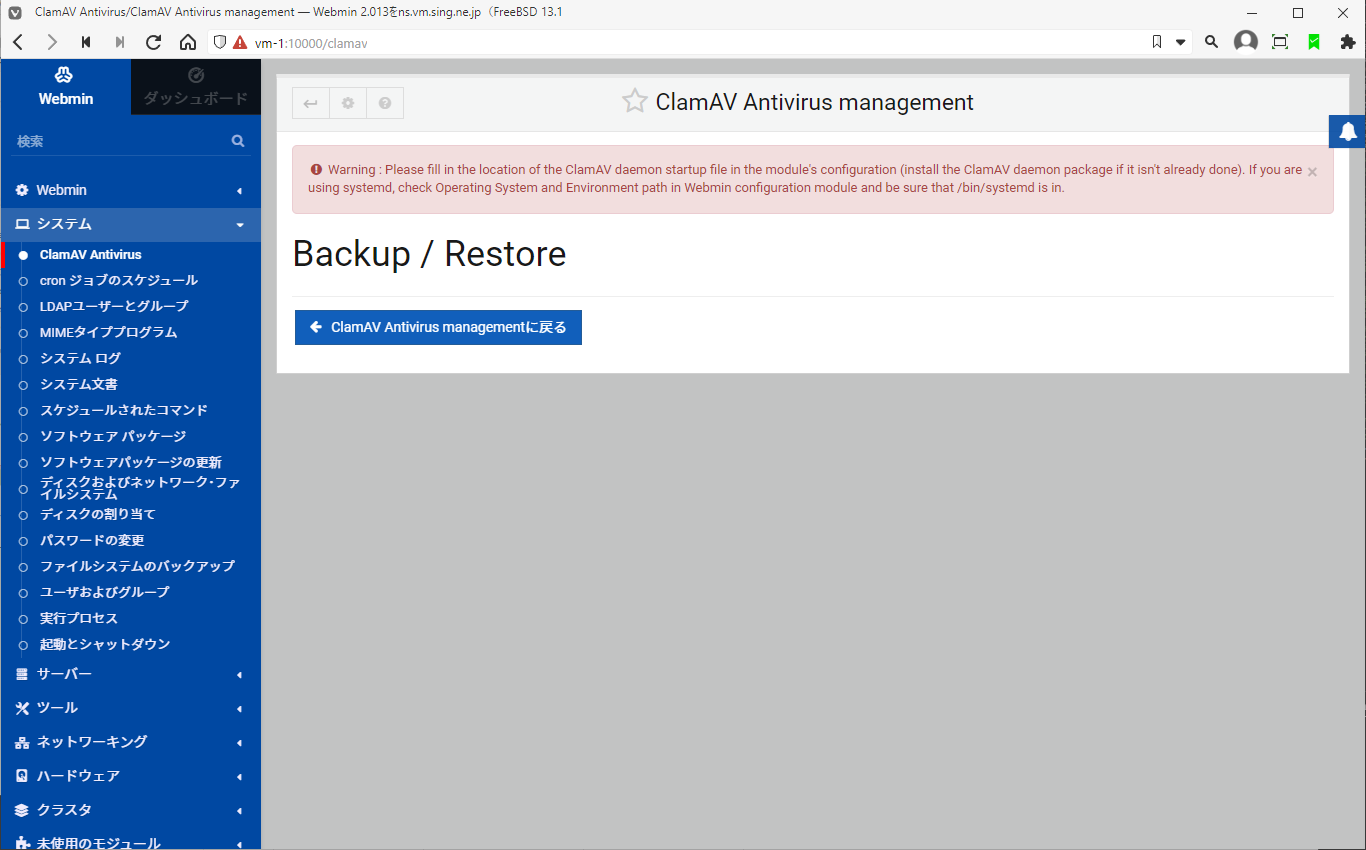Viewport: 1366px width, 850px height.
Task: Open module help via the question mark button
Action: (x=385, y=103)
